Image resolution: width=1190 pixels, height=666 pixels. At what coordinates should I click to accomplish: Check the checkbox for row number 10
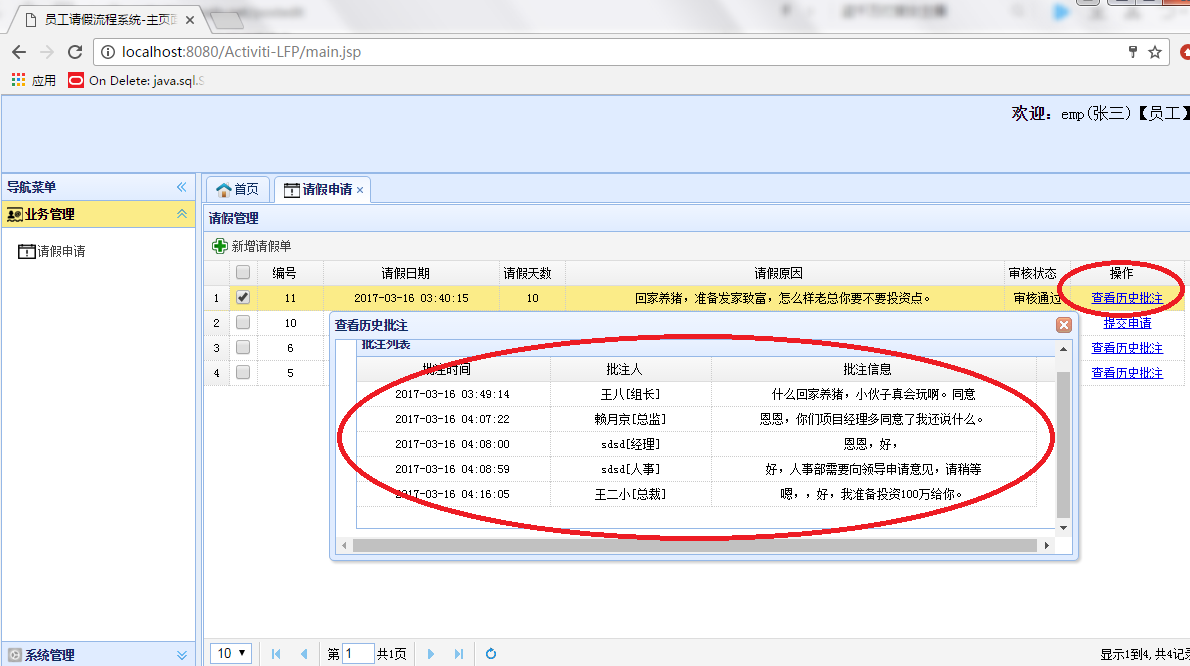coord(243,322)
